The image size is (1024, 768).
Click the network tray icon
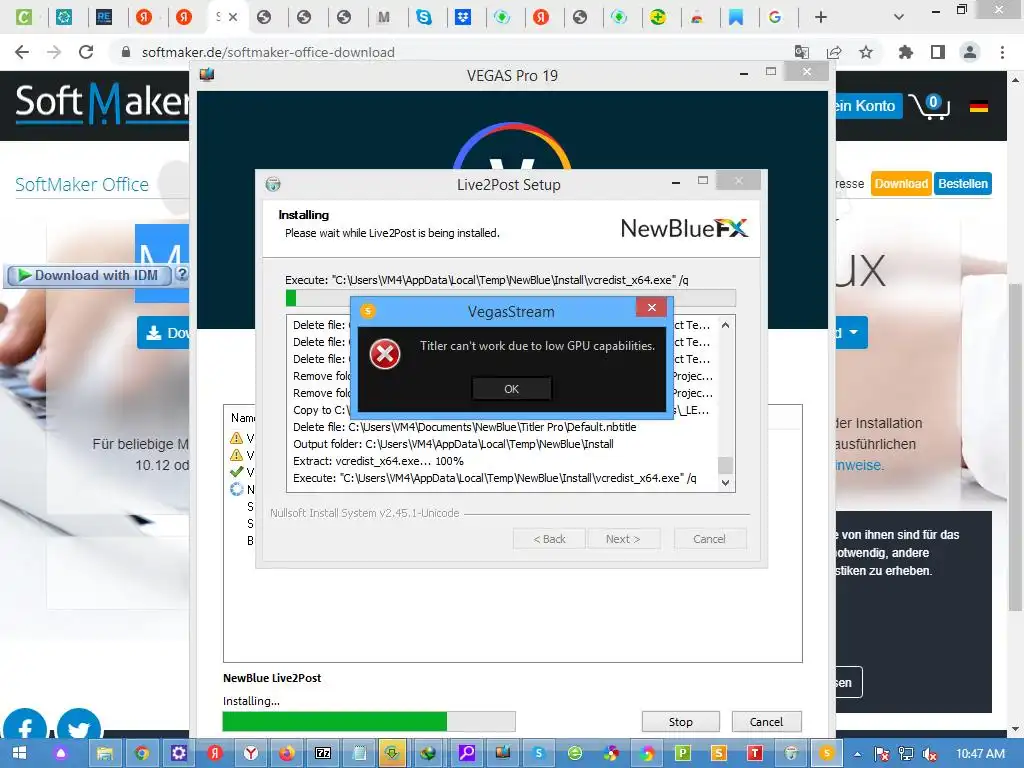point(906,754)
